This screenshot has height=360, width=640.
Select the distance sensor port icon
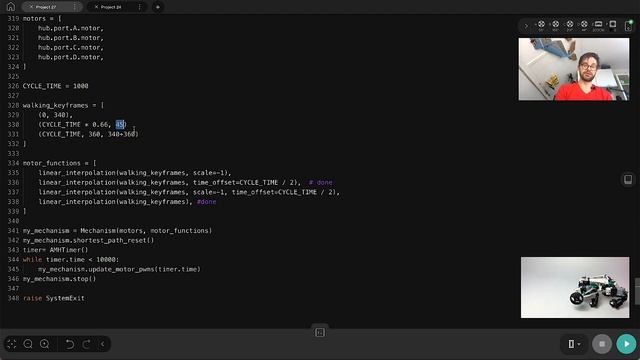(x=598, y=25)
